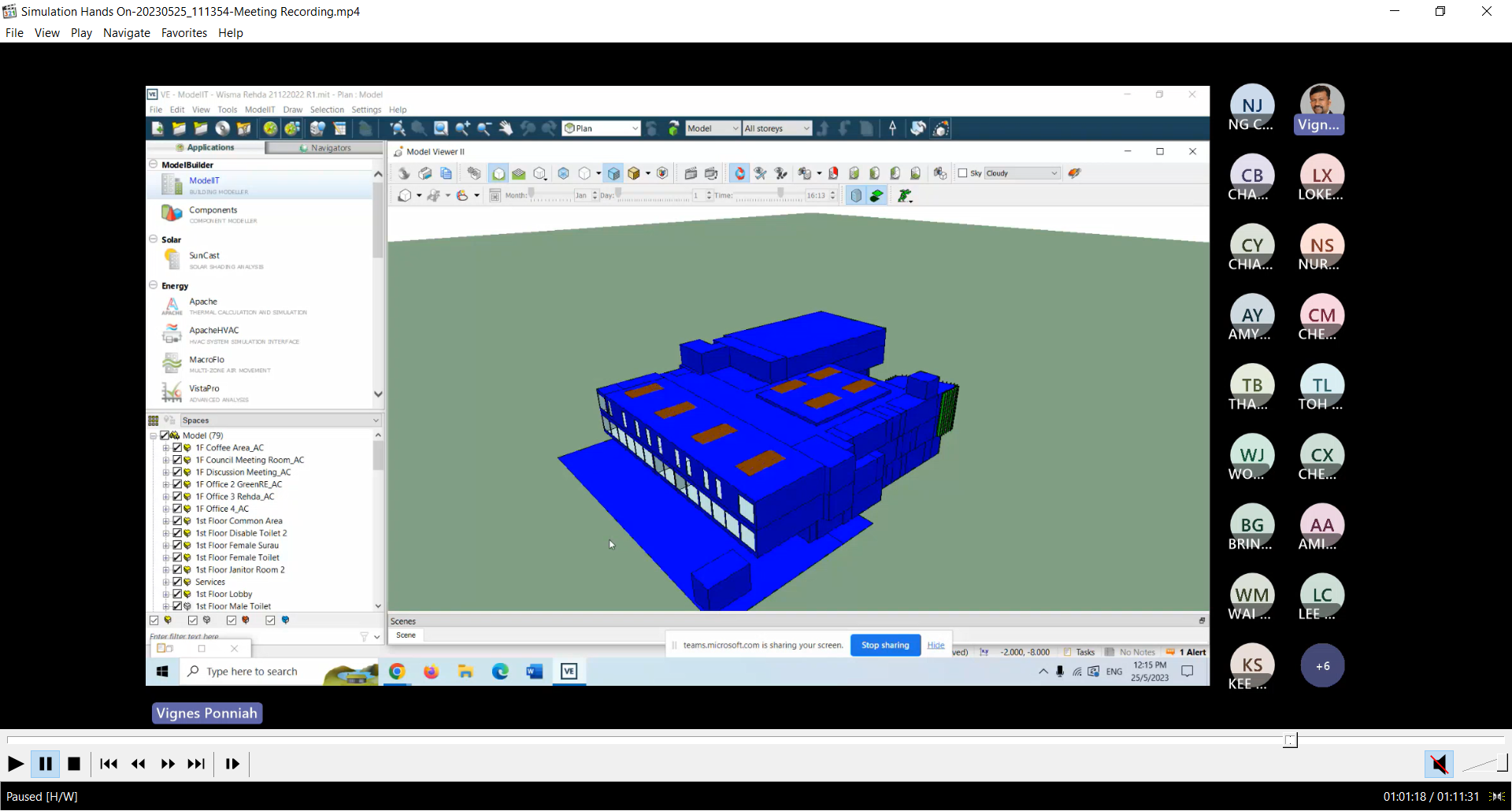Click the frame step icon
The height and width of the screenshot is (811, 1512).
coord(232,764)
